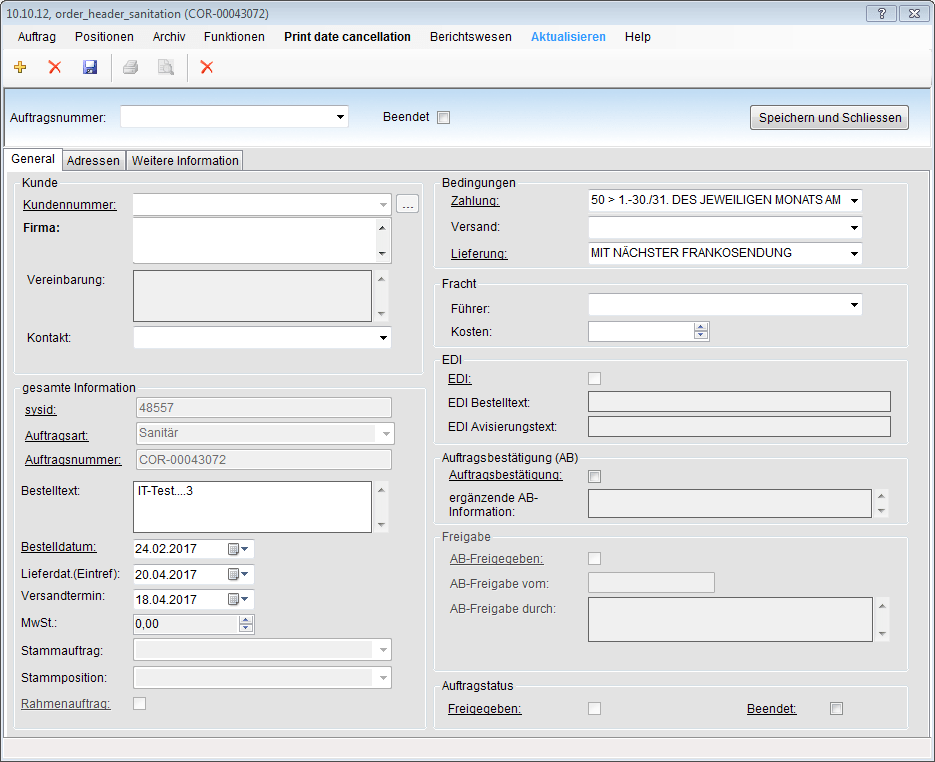Viewport: 935px width, 762px height.
Task: Expand the Auftragsart dropdown
Action: coord(386,433)
